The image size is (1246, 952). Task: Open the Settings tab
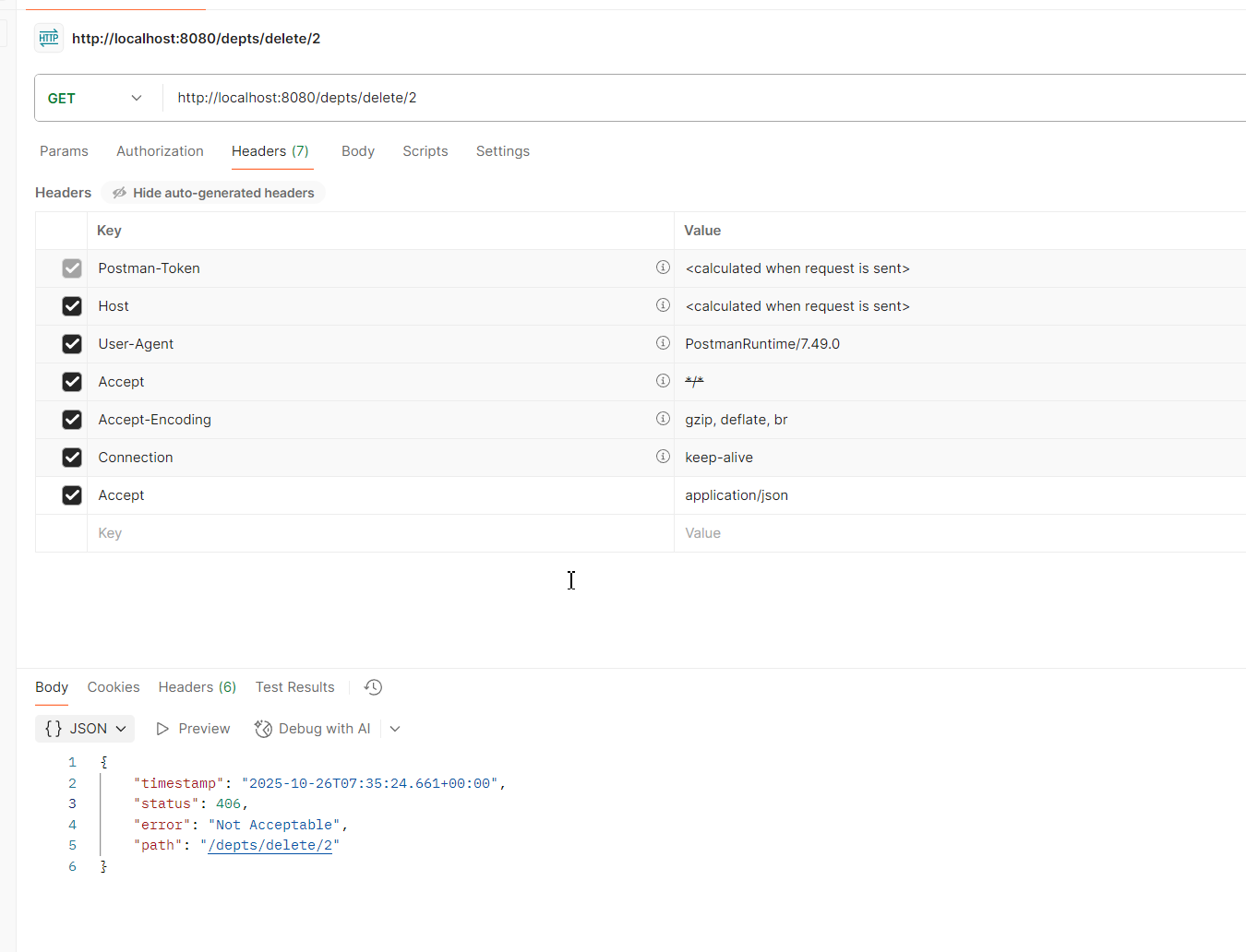click(x=503, y=151)
